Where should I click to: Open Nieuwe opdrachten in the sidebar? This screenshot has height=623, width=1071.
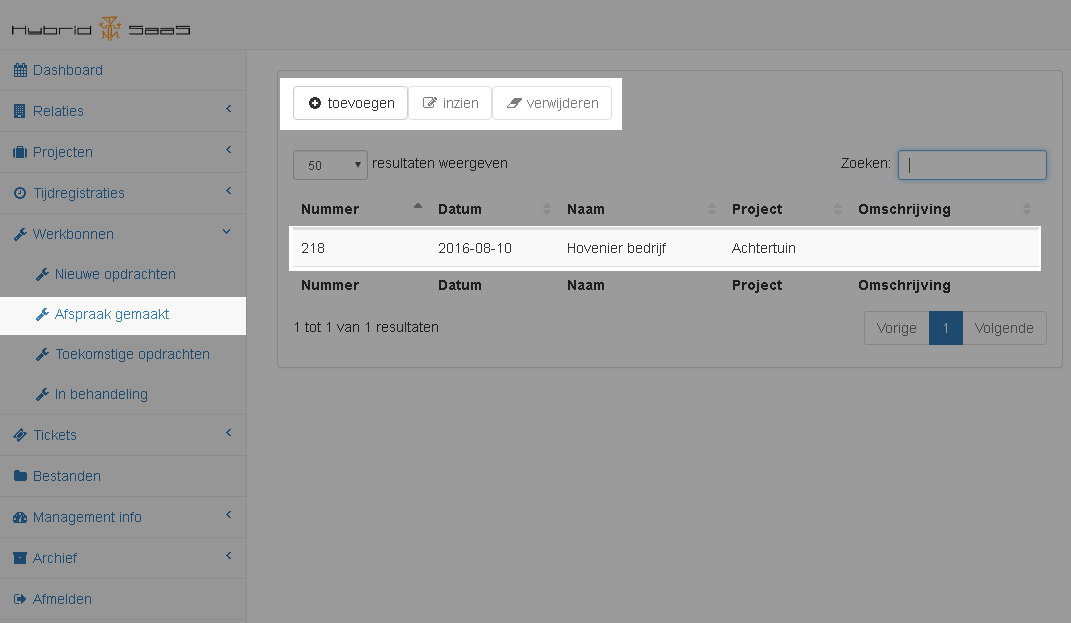pos(115,274)
